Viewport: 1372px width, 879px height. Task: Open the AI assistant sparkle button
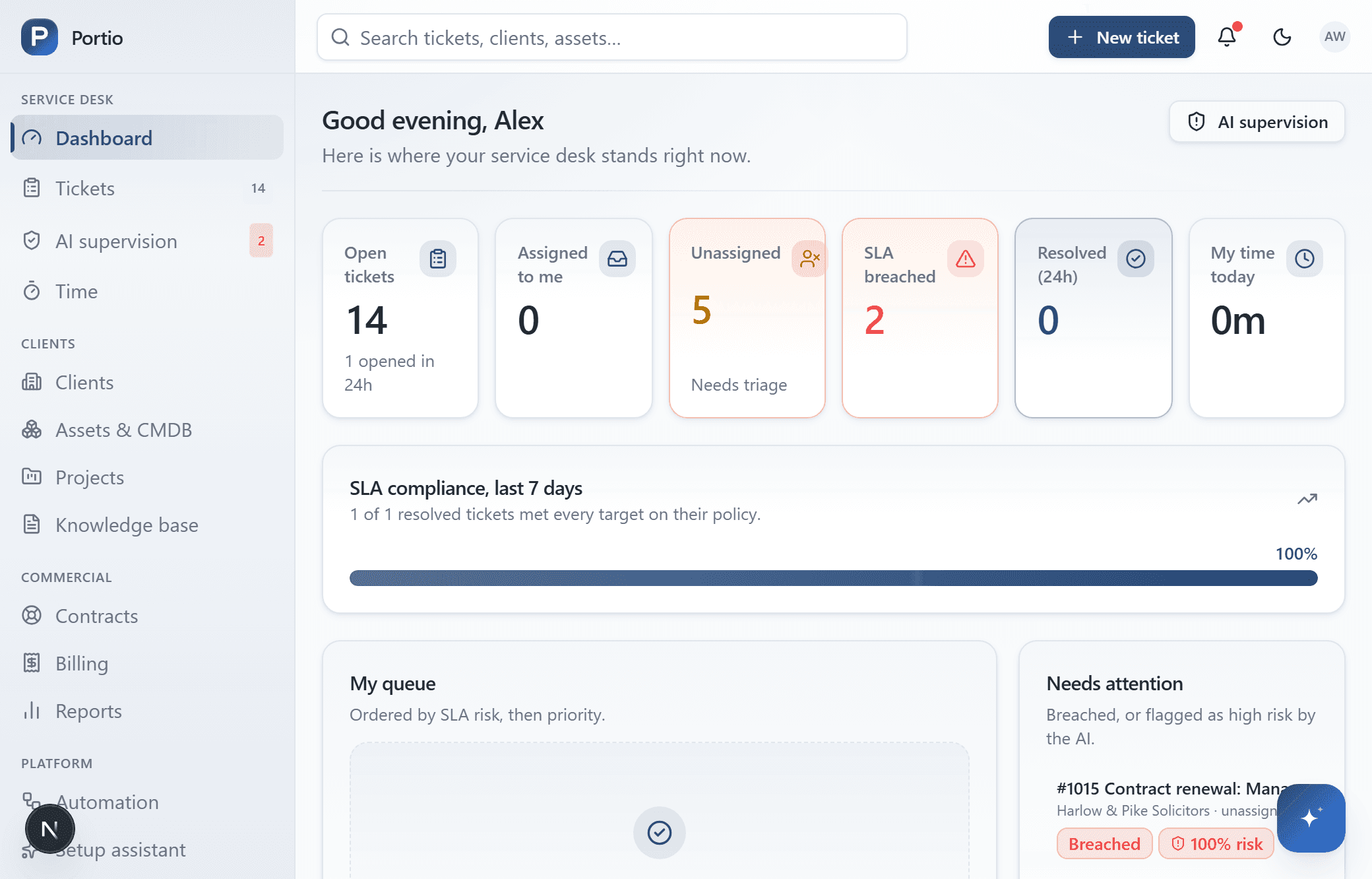[1311, 818]
